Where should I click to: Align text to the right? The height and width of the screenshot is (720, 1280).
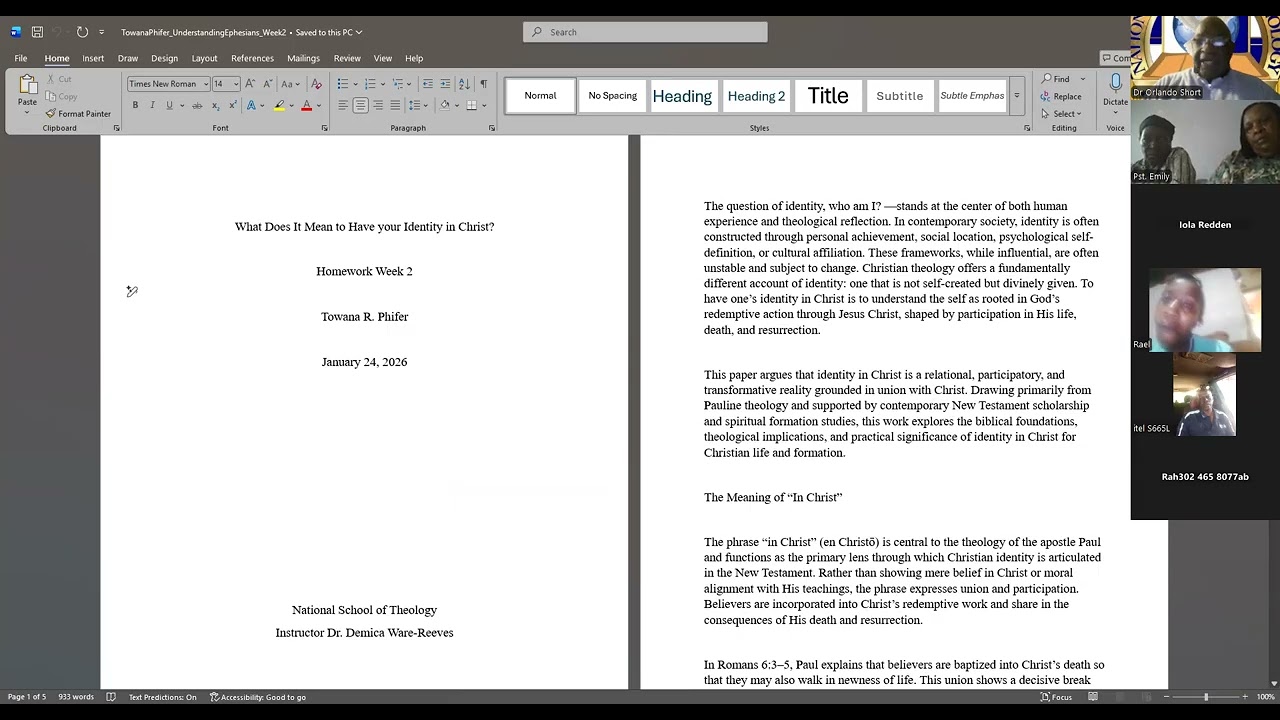pyautogui.click(x=378, y=106)
